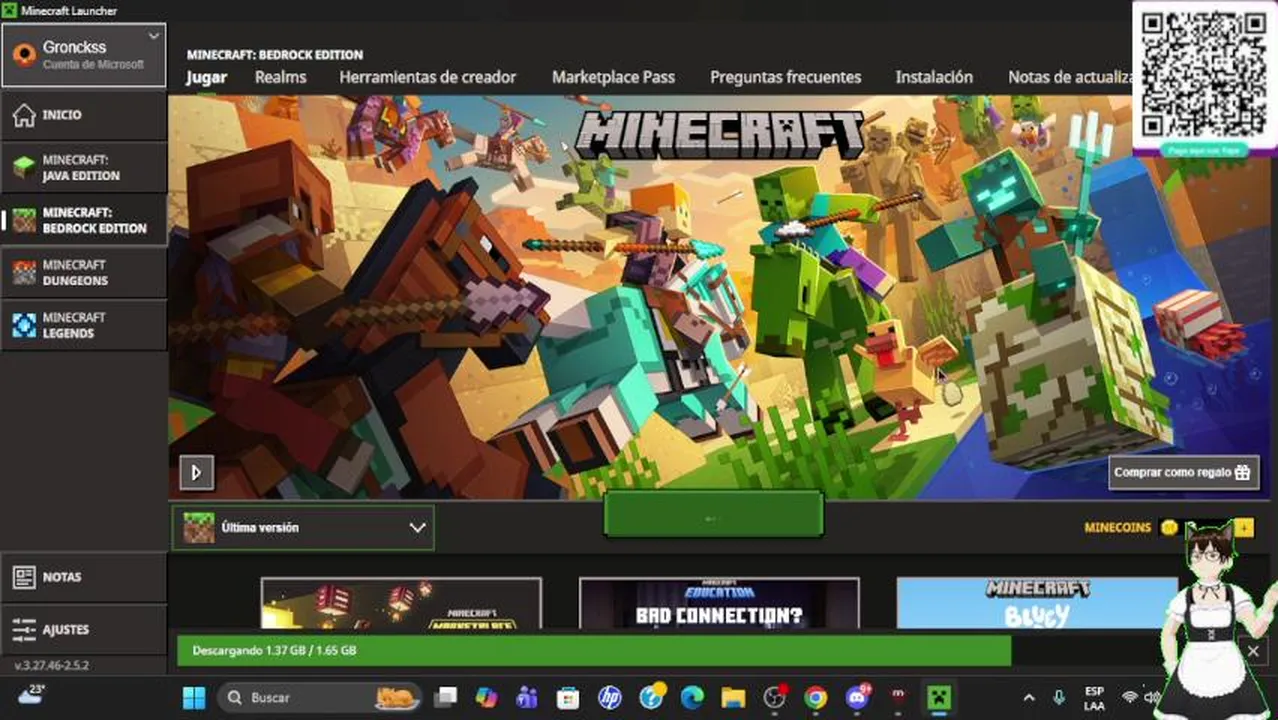This screenshot has height=720, width=1278.
Task: Open the Notas section
Action: tap(84, 577)
